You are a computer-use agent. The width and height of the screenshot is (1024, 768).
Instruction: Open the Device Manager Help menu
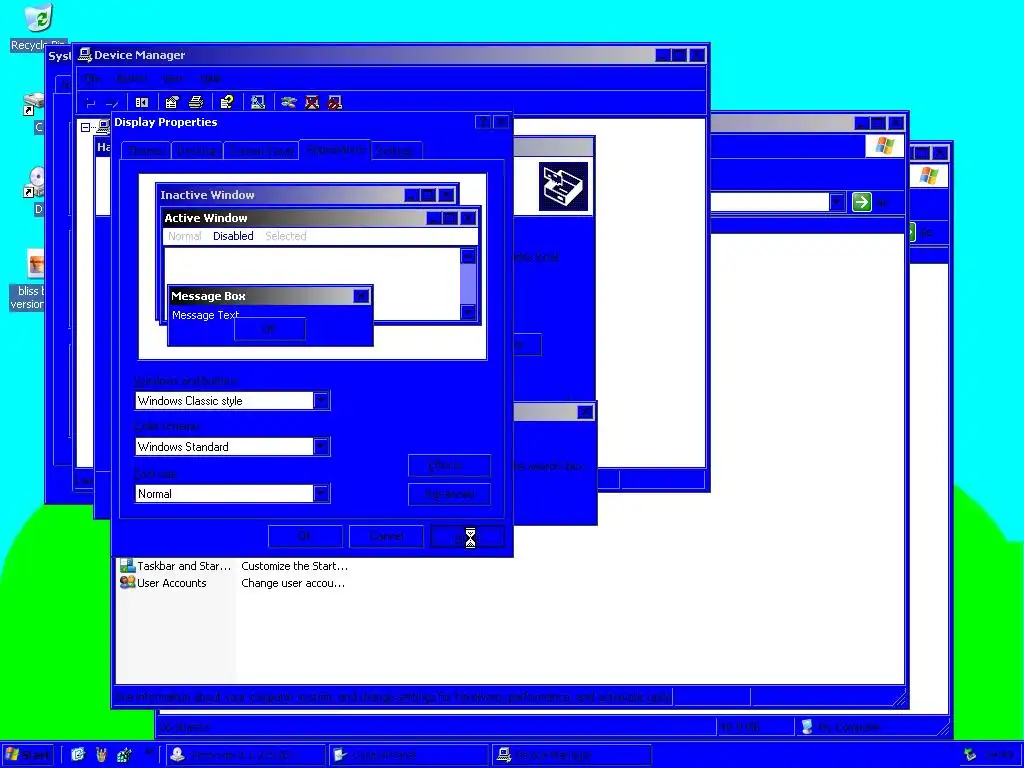pos(210,78)
